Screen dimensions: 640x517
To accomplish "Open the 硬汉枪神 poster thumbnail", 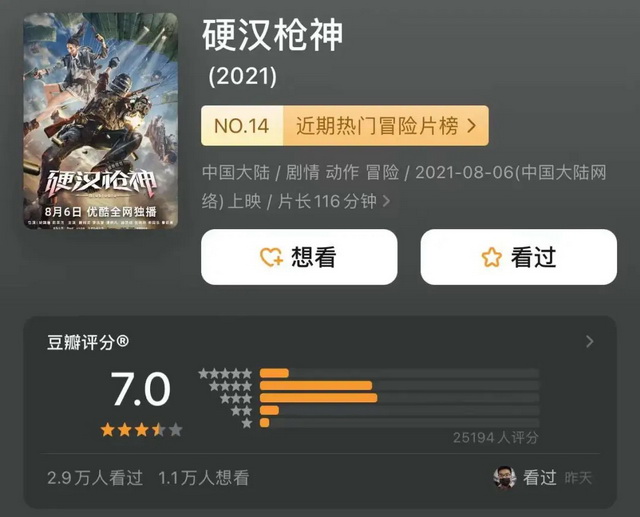I will click(x=101, y=121).
